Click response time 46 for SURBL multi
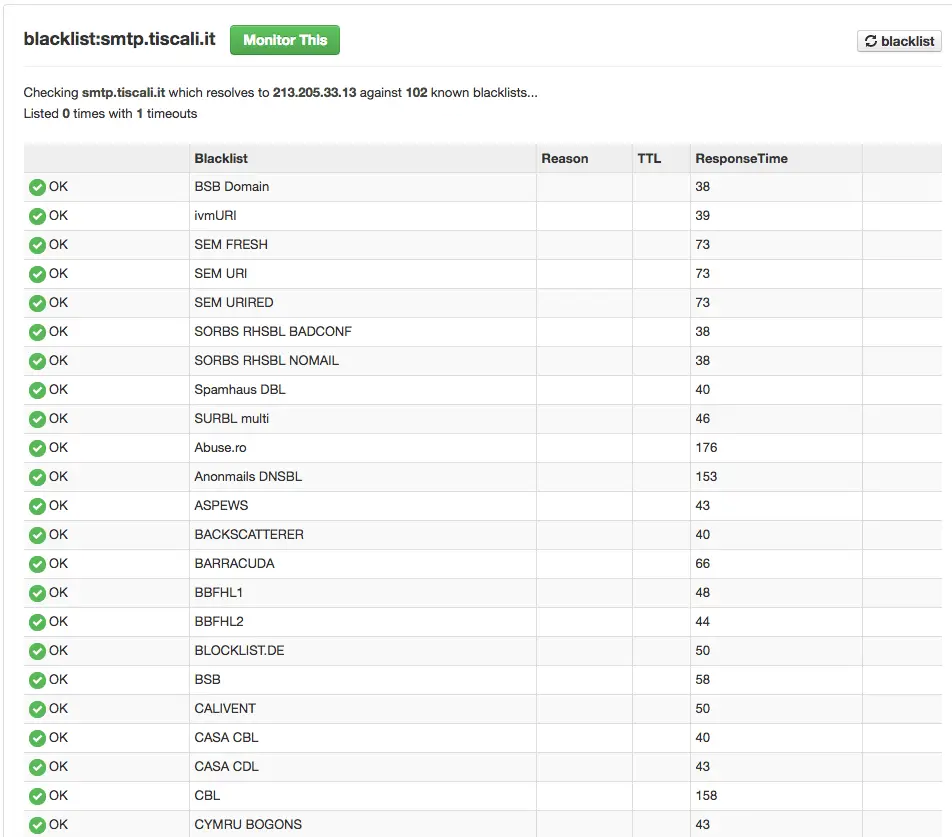Screen dimensions: 952x837 click(702, 419)
